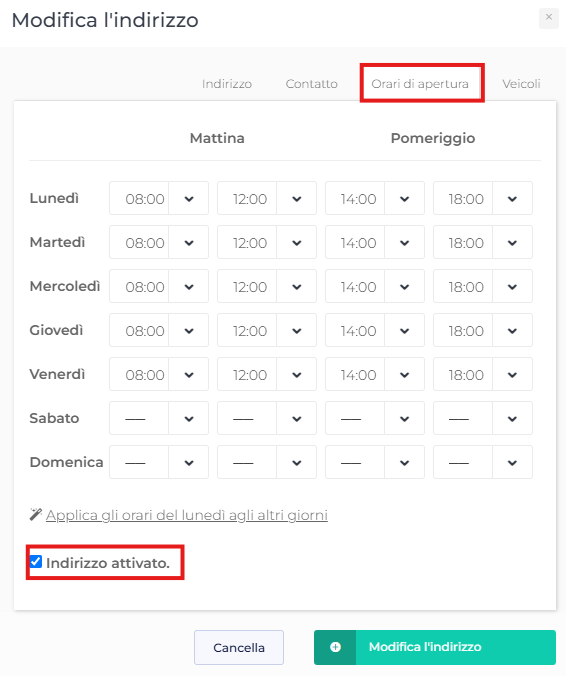Apply Monday hours to other days link

(187, 515)
